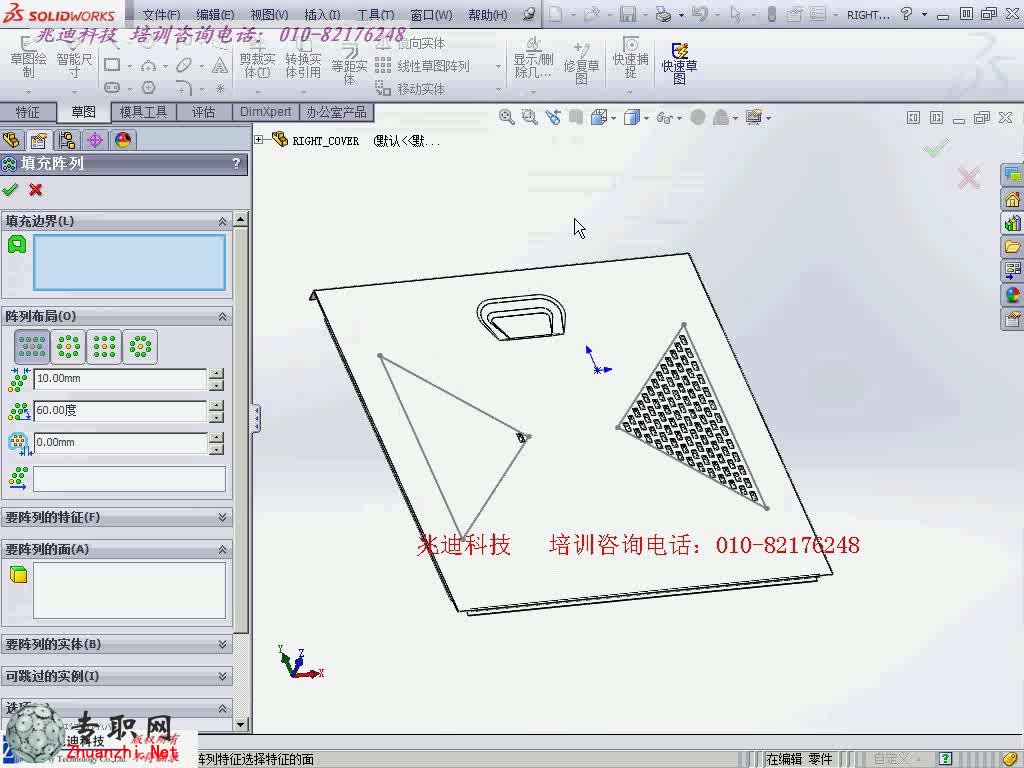The height and width of the screenshot is (768, 1024).
Task: Open Custom Properties icon in task pane
Action: (1012, 319)
